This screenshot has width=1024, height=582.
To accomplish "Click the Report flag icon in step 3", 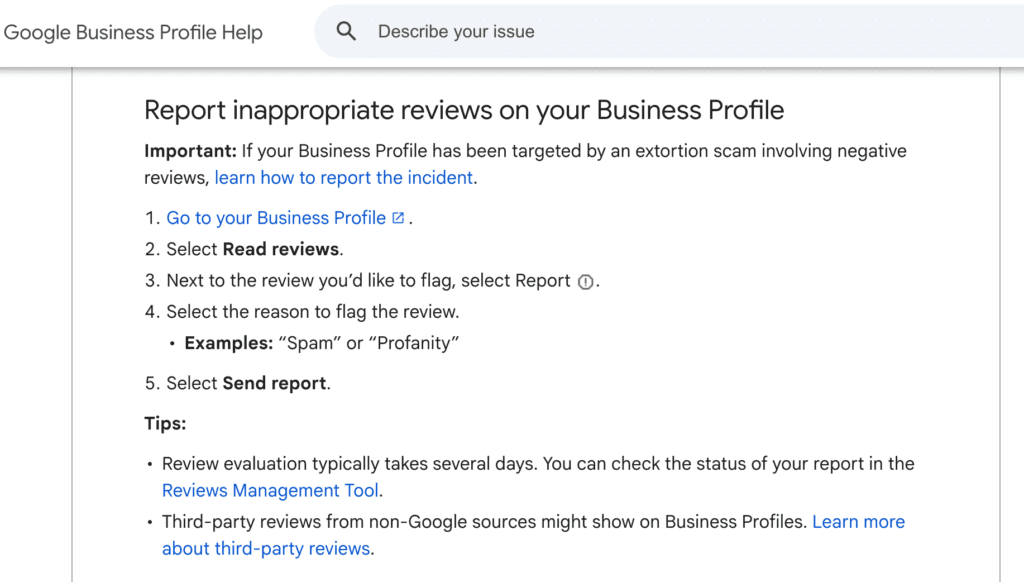I will point(586,282).
